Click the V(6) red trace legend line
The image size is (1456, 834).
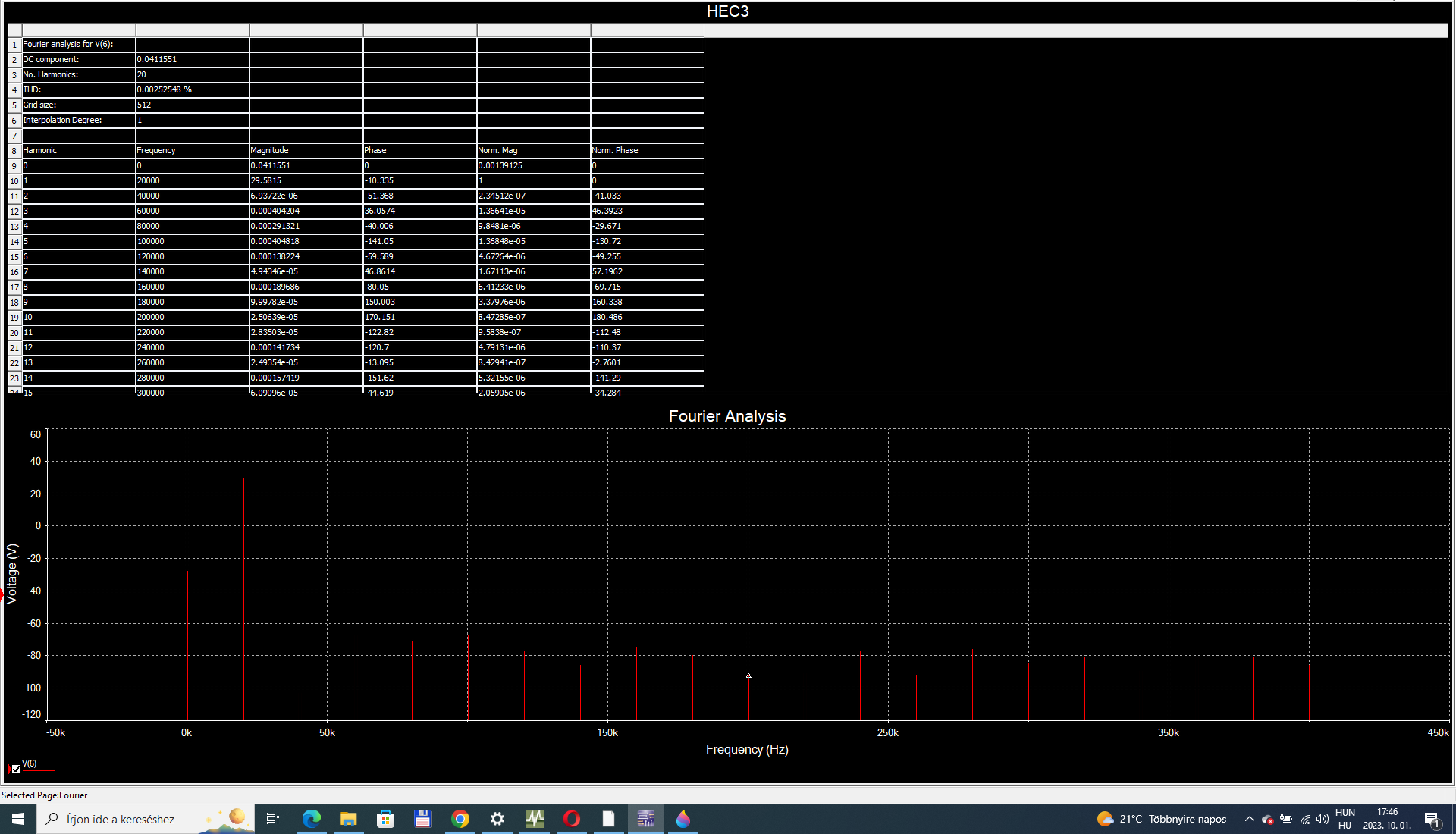tap(39, 771)
